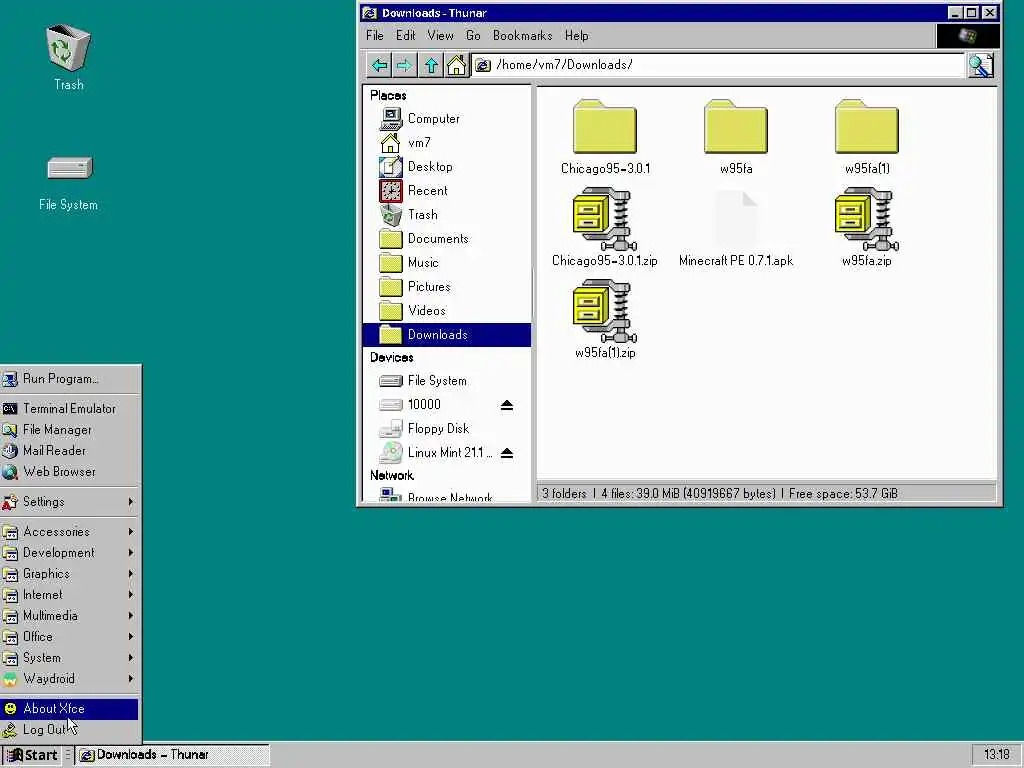The width and height of the screenshot is (1024, 768).
Task: Select Documents in the Places sidebar
Action: coord(447,239)
